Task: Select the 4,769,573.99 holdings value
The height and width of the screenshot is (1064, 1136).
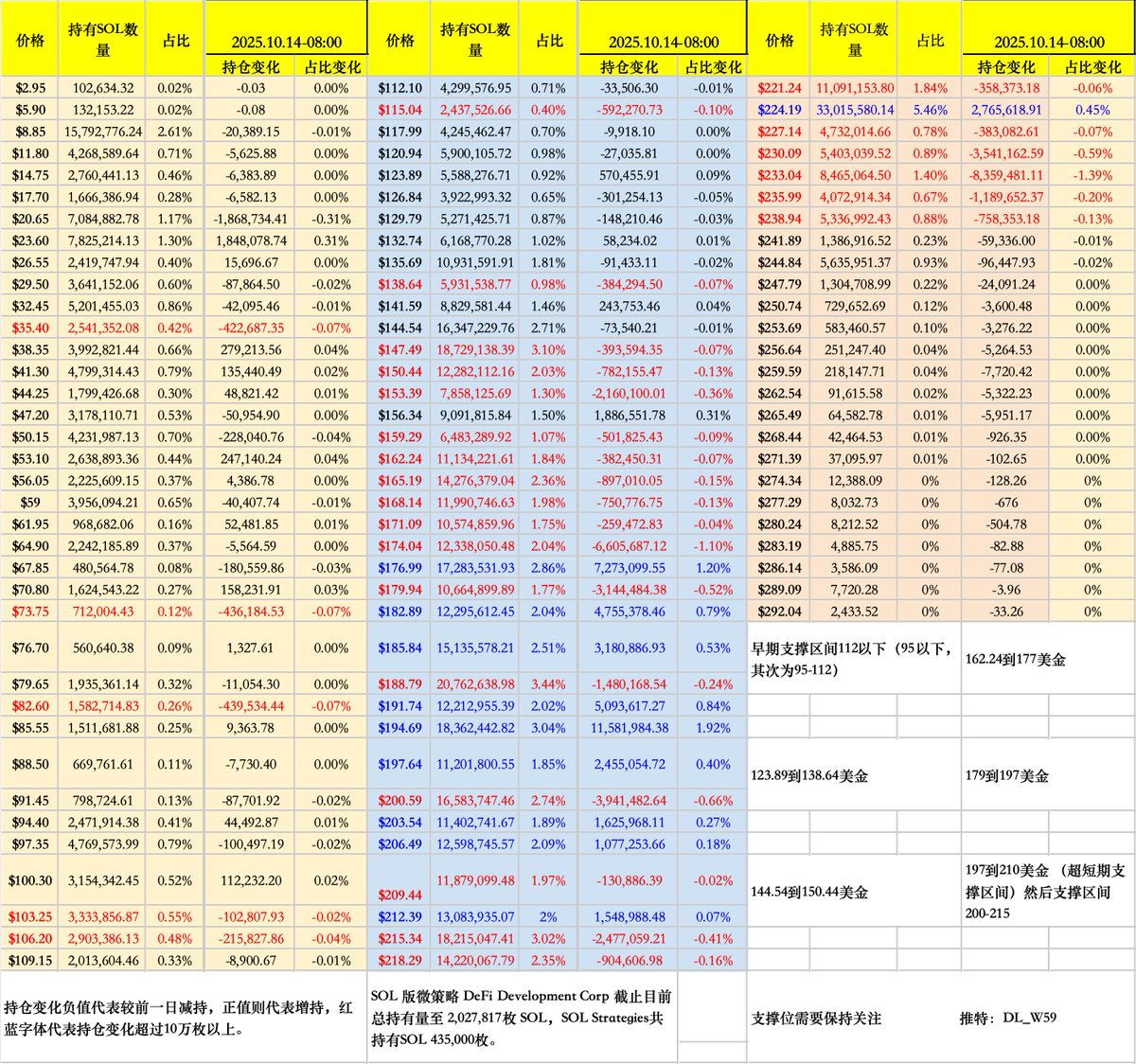Action: tap(103, 843)
